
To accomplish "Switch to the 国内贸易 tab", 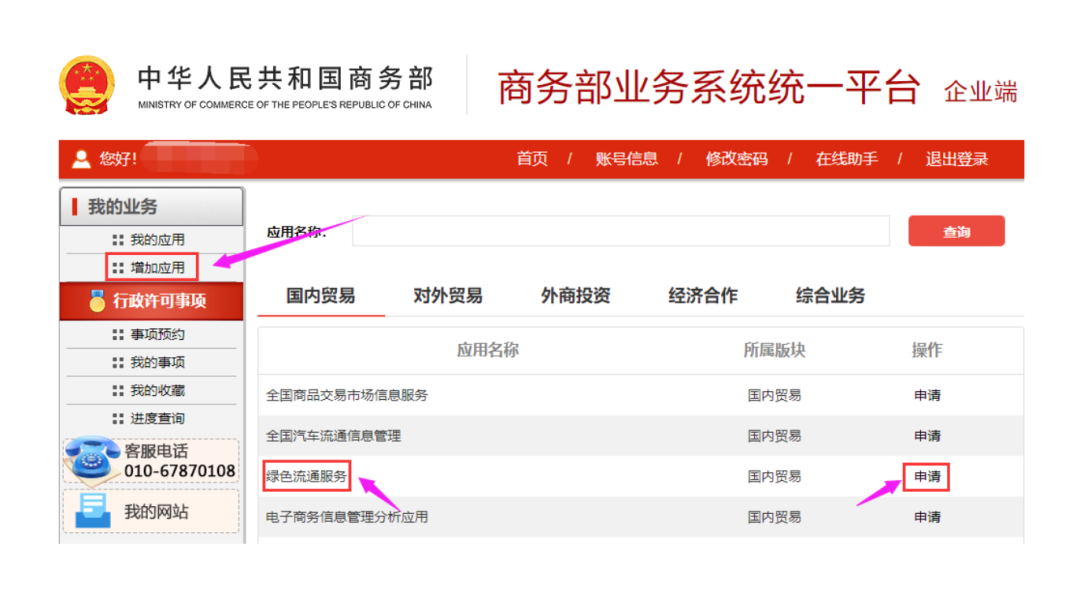I will click(x=321, y=296).
